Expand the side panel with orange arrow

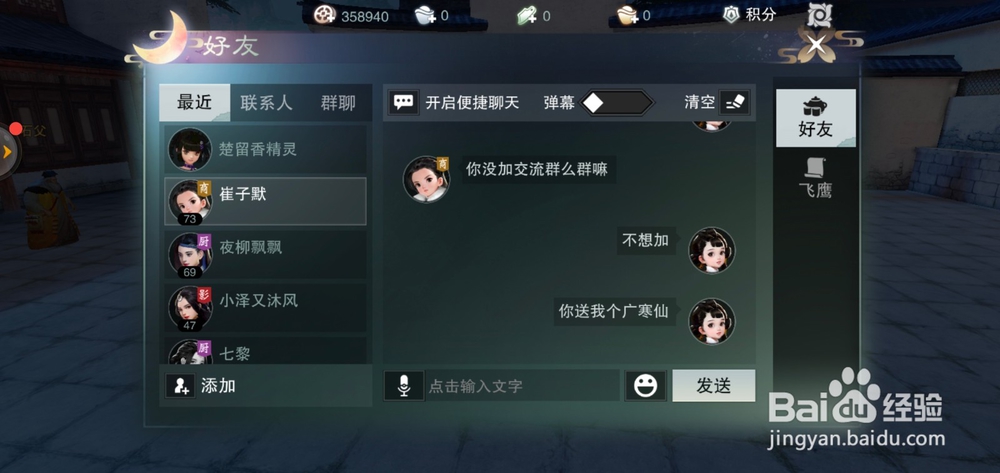8,152
